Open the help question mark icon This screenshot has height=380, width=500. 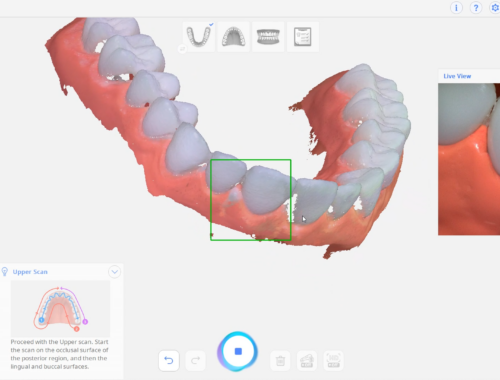476,7
